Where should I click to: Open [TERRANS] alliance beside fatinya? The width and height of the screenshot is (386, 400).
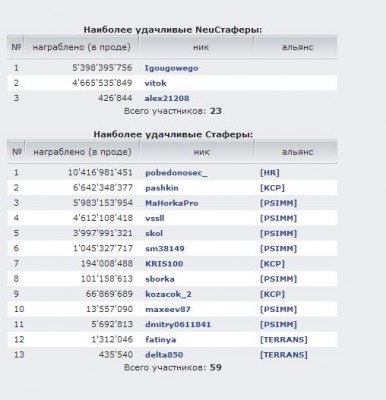point(283,340)
